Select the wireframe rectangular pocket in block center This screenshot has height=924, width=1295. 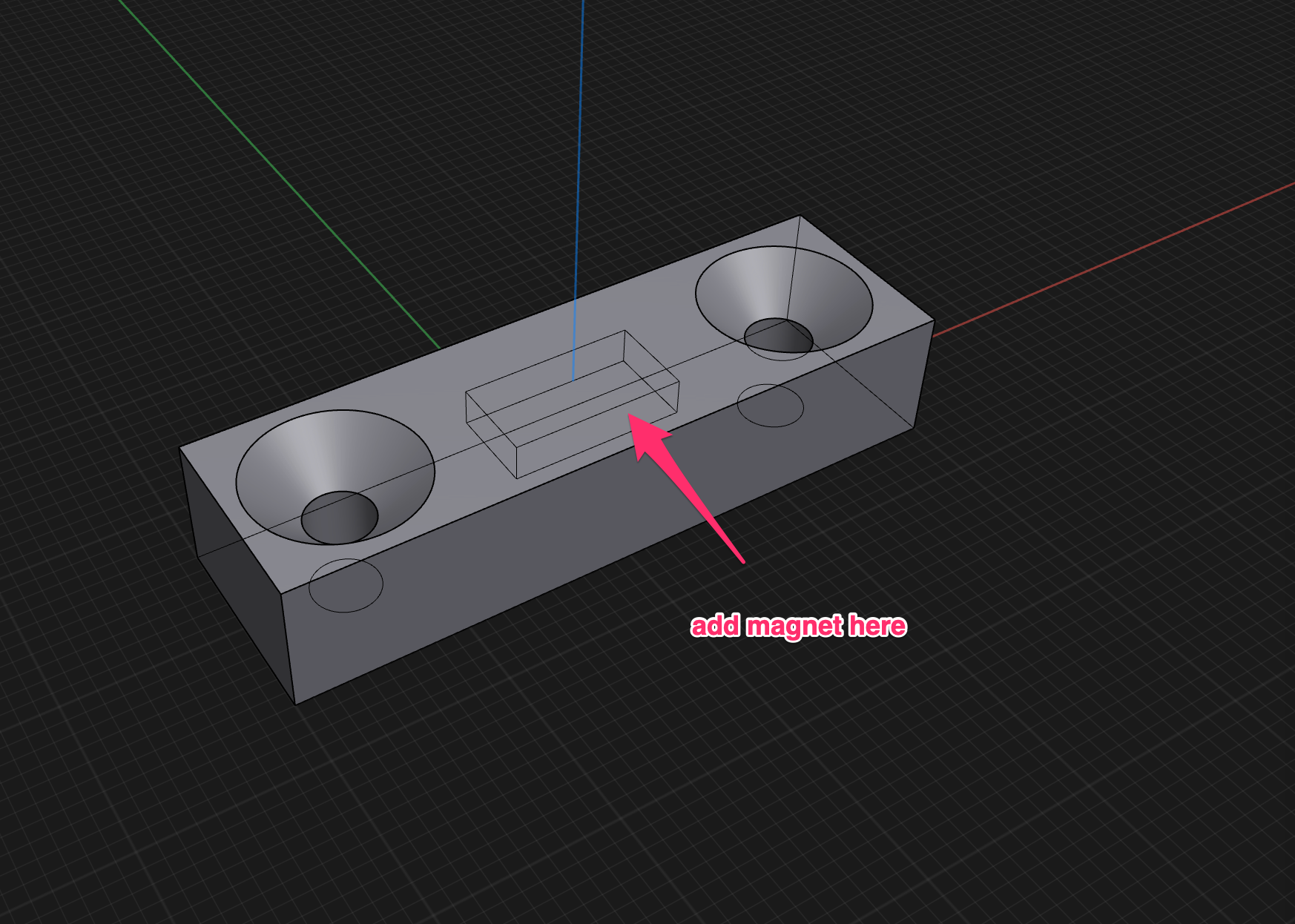572,404
